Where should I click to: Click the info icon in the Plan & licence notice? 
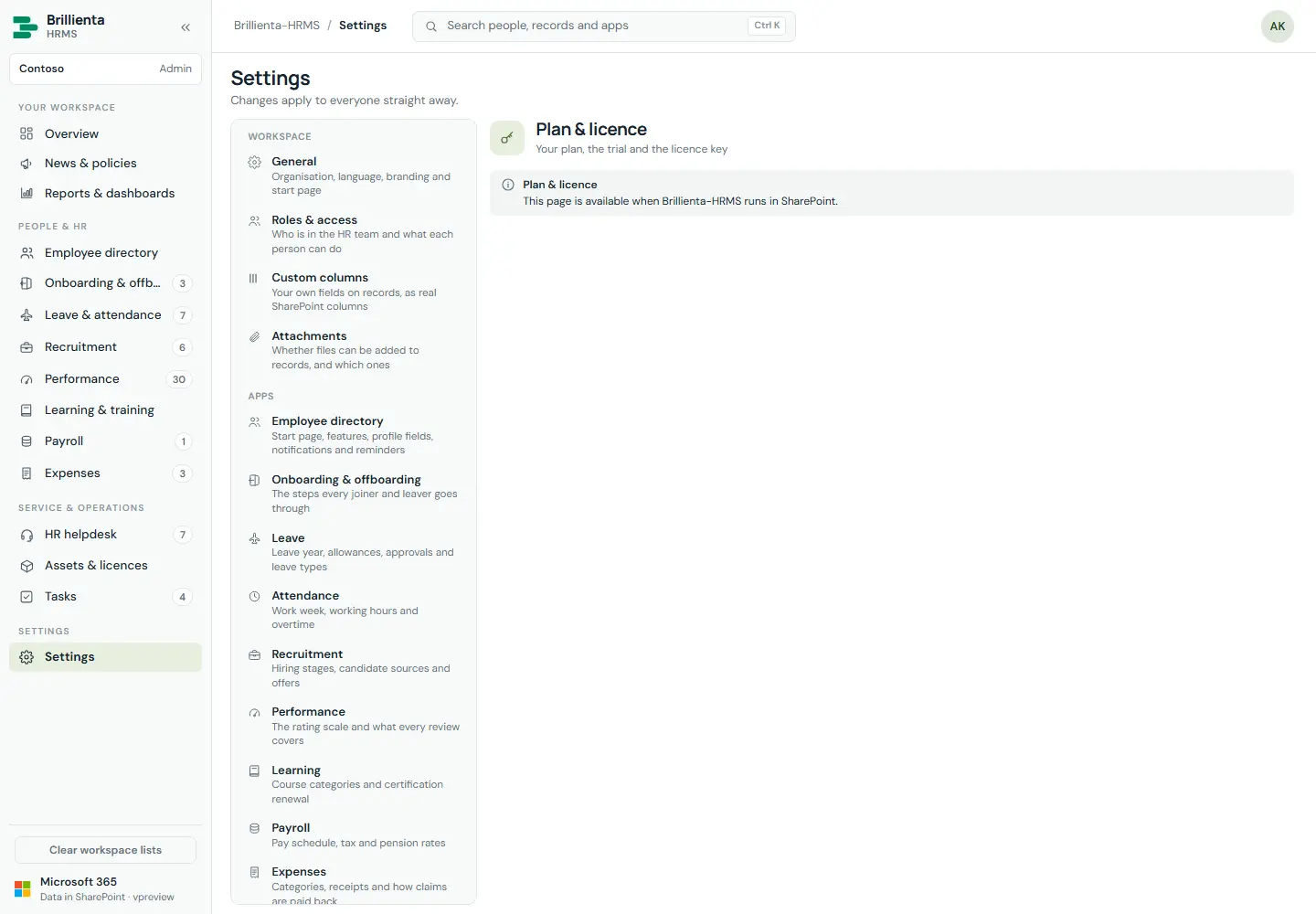tap(508, 185)
